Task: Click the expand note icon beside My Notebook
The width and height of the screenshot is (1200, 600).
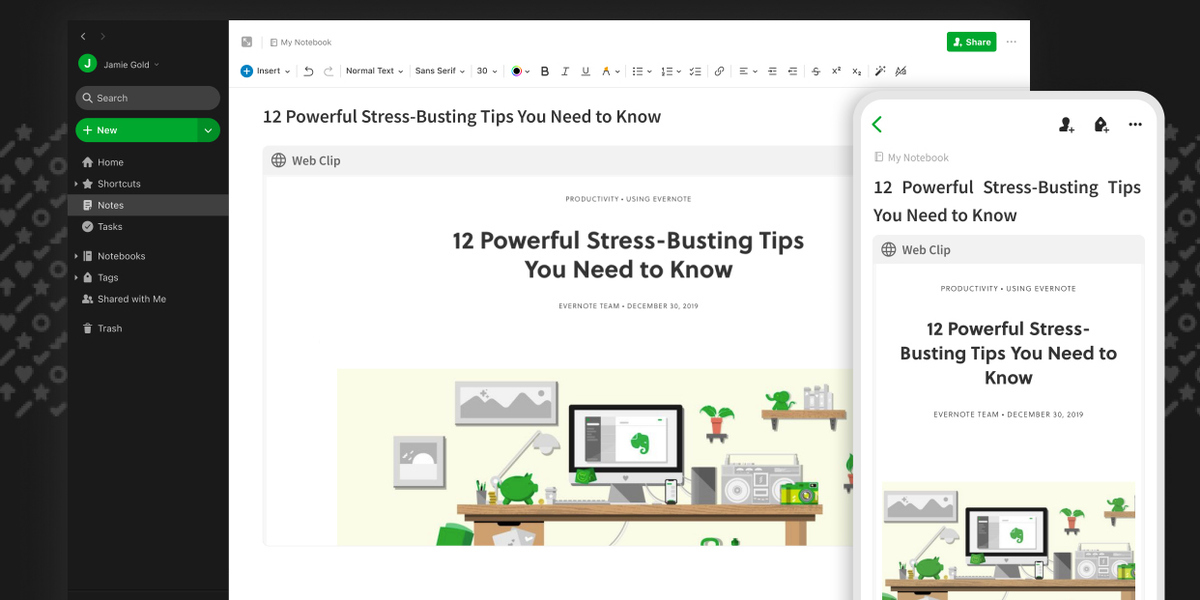Action: (247, 42)
